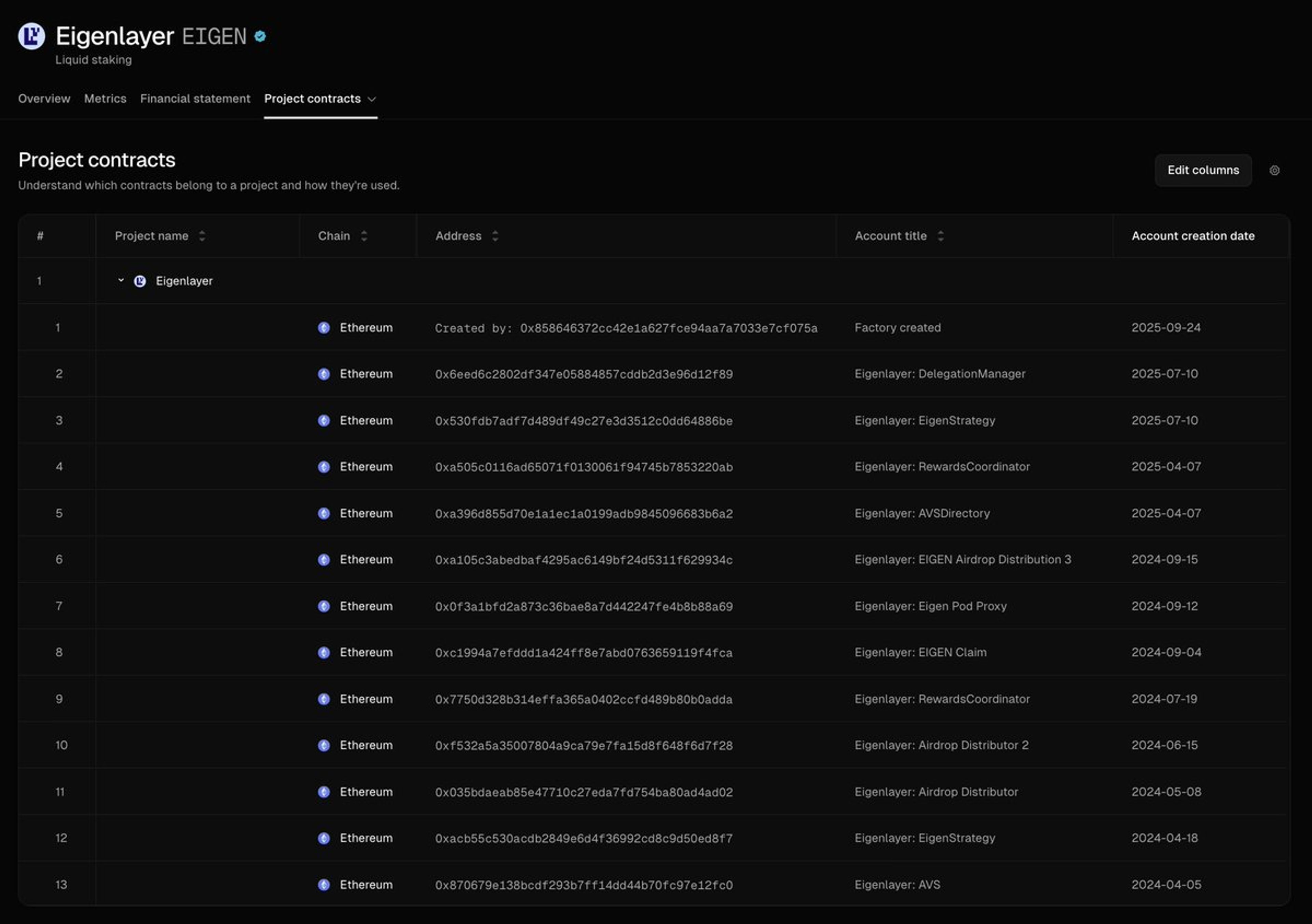Sort table by Project name column
The width and height of the screenshot is (1312, 924).
(x=202, y=236)
